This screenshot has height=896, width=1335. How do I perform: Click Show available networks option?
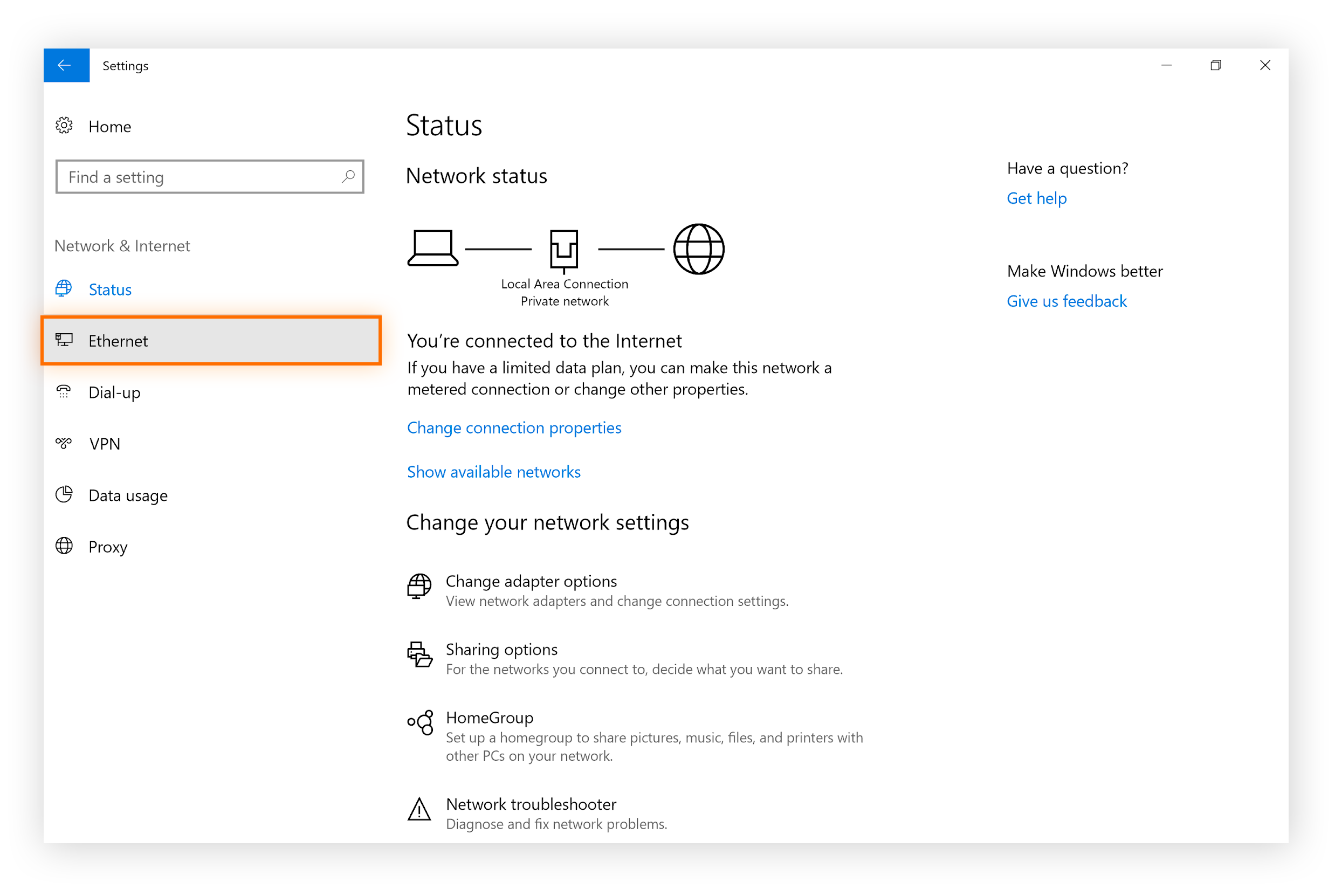coord(494,471)
